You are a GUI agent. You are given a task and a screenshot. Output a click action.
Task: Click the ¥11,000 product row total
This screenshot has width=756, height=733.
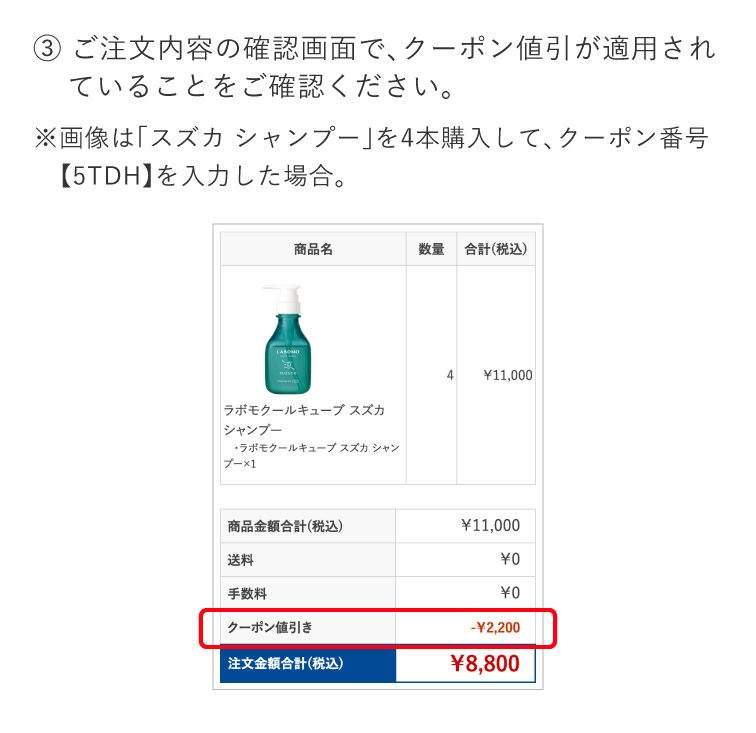click(x=508, y=375)
